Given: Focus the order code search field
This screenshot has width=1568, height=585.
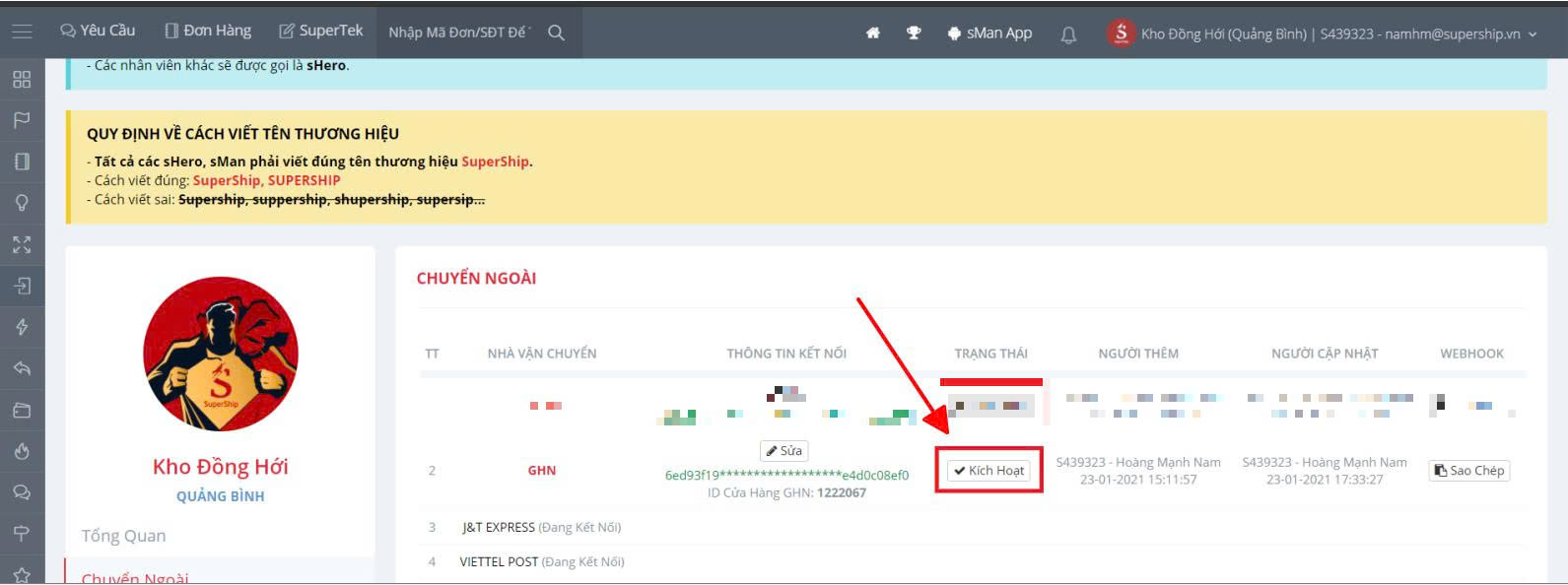Looking at the screenshot, I should [x=459, y=32].
